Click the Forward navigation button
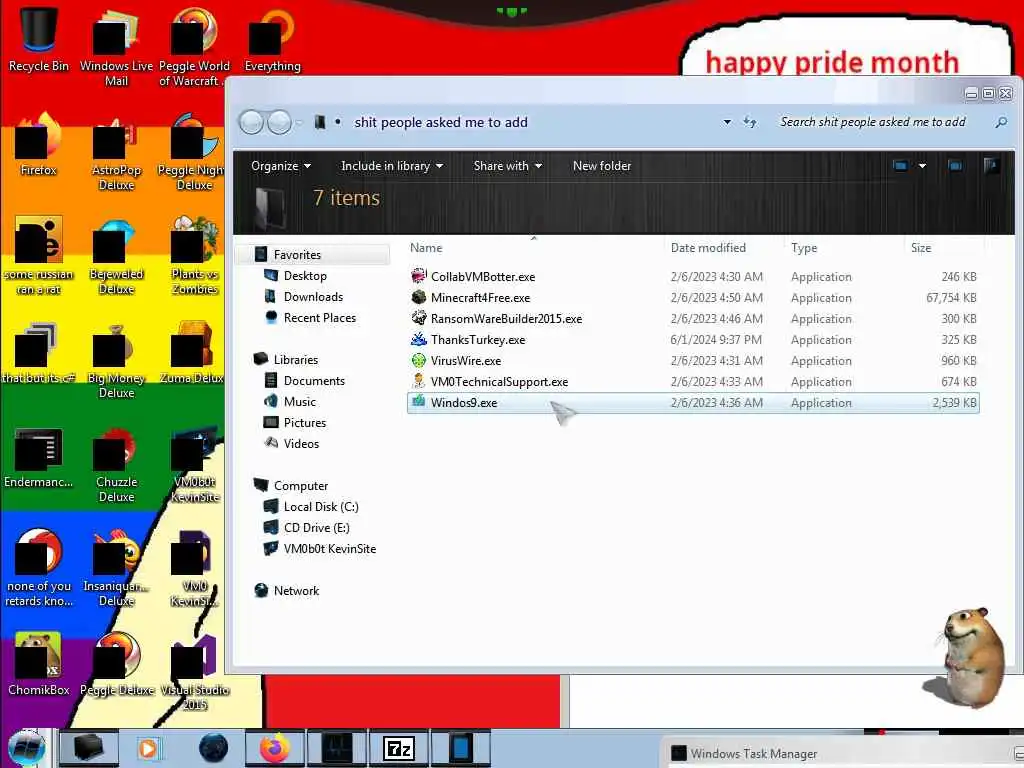This screenshot has width=1024, height=768. [280, 122]
